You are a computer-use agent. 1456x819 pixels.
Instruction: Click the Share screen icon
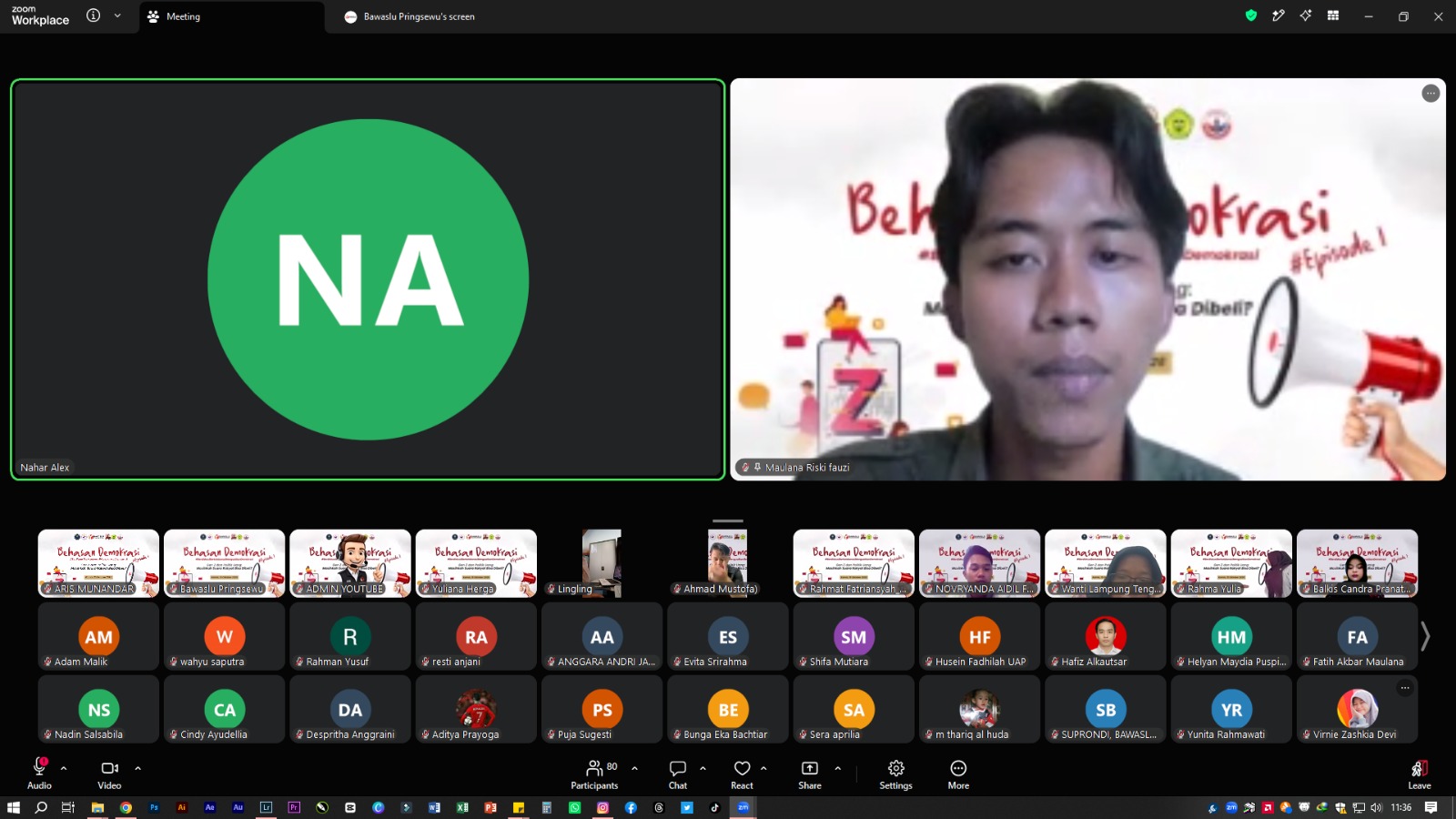tap(810, 773)
